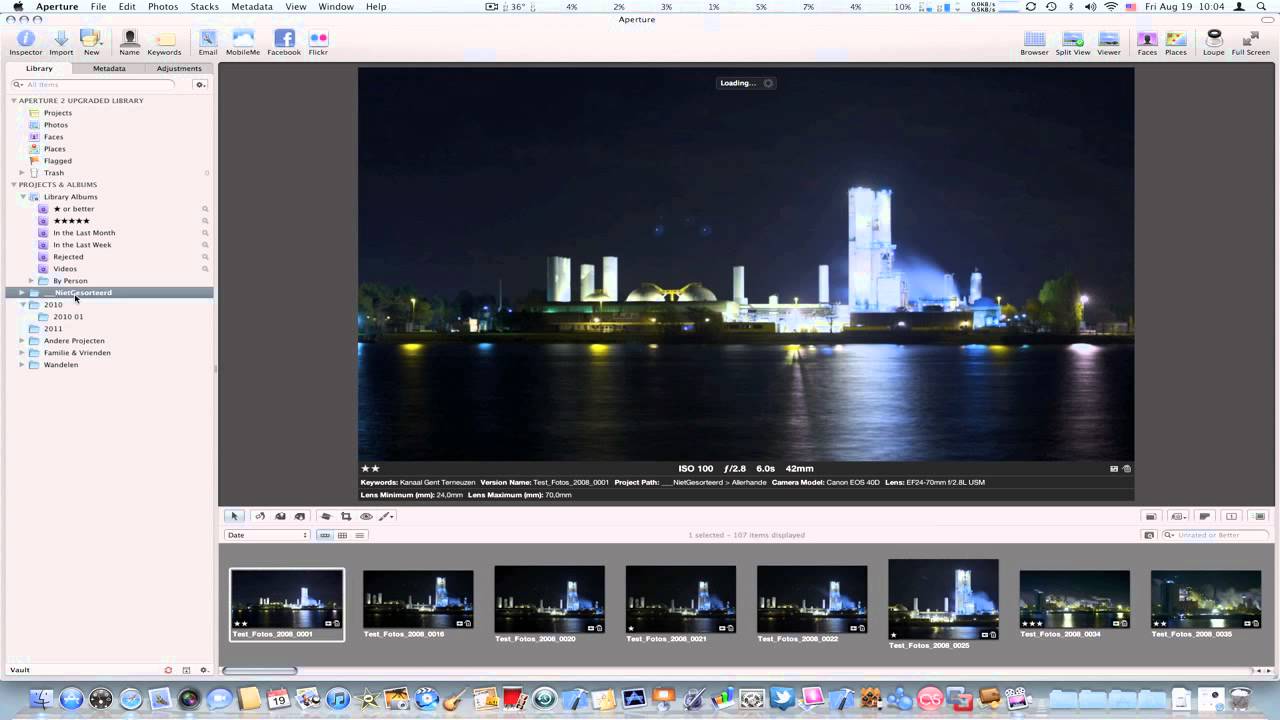This screenshot has width=1280, height=720.
Task: Select the Crop tool
Action: pos(346,516)
